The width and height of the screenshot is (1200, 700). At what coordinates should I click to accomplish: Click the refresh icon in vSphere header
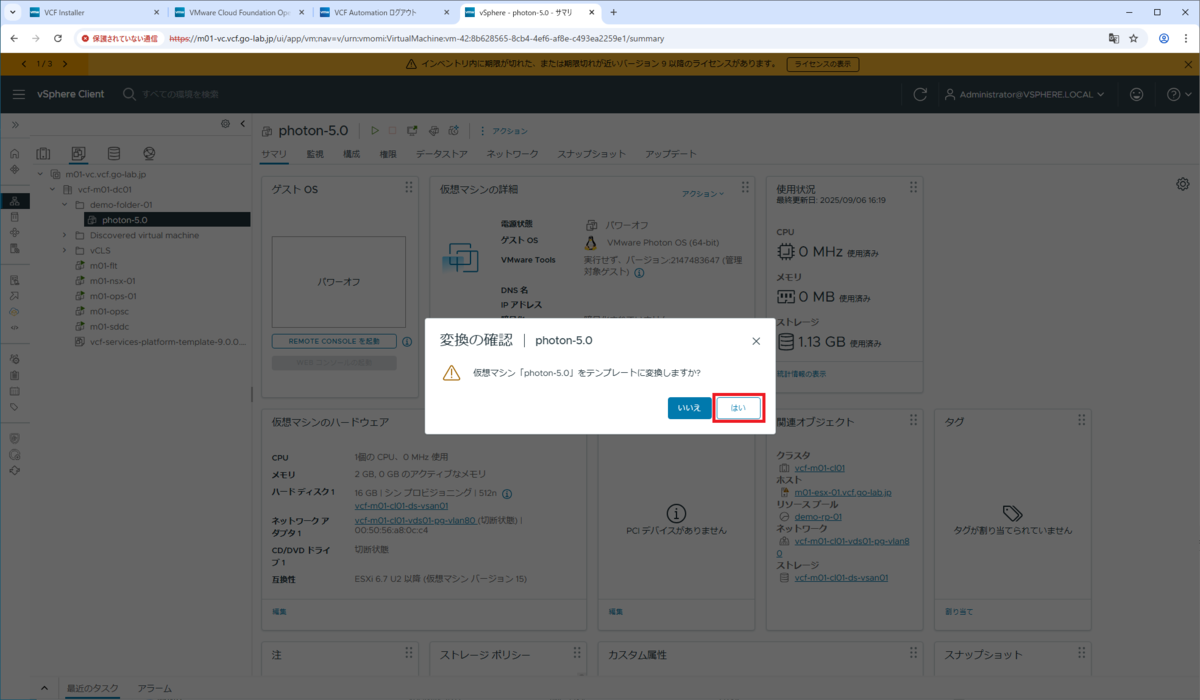tap(920, 94)
